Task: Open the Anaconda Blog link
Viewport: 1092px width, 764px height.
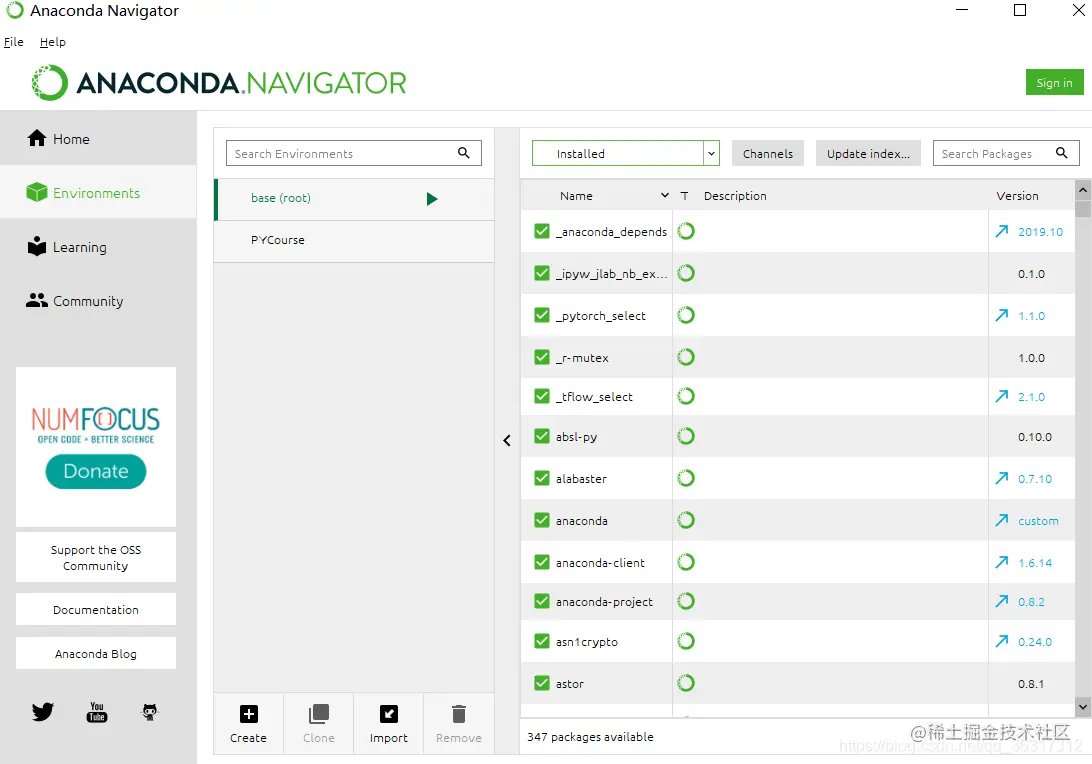Action: 96,653
